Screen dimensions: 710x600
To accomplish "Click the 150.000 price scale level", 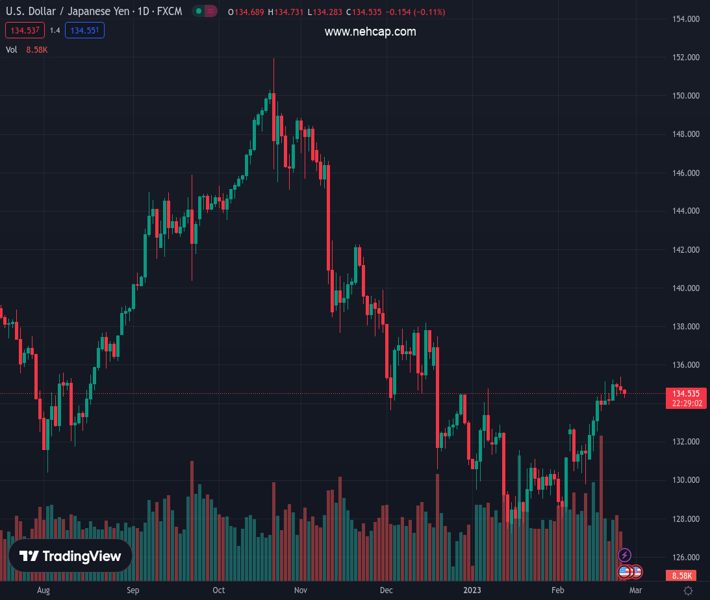I will [x=685, y=96].
